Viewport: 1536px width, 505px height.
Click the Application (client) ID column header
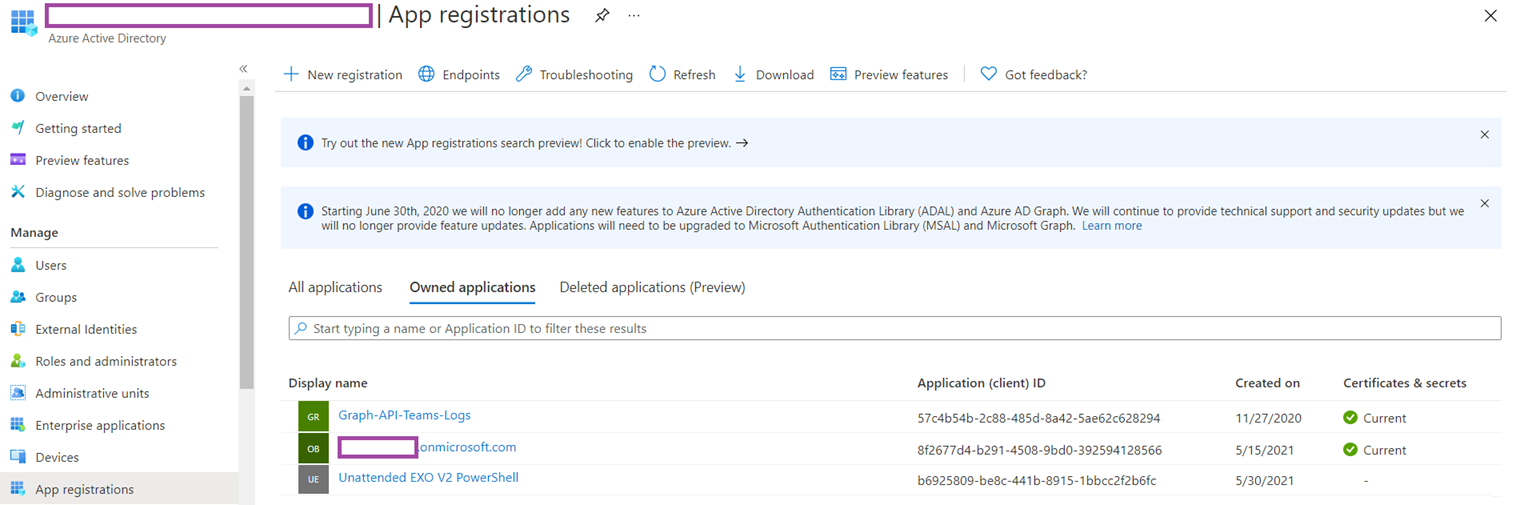[981, 383]
